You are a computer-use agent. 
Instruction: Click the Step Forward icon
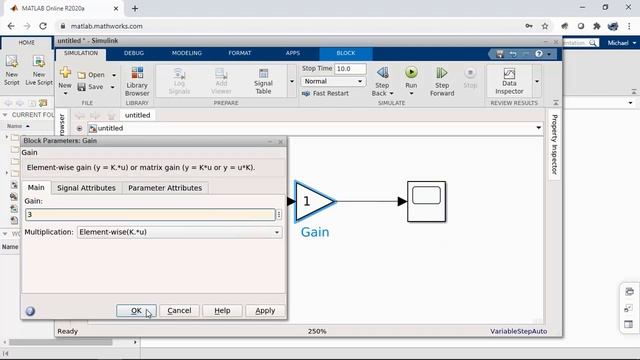[x=442, y=73]
